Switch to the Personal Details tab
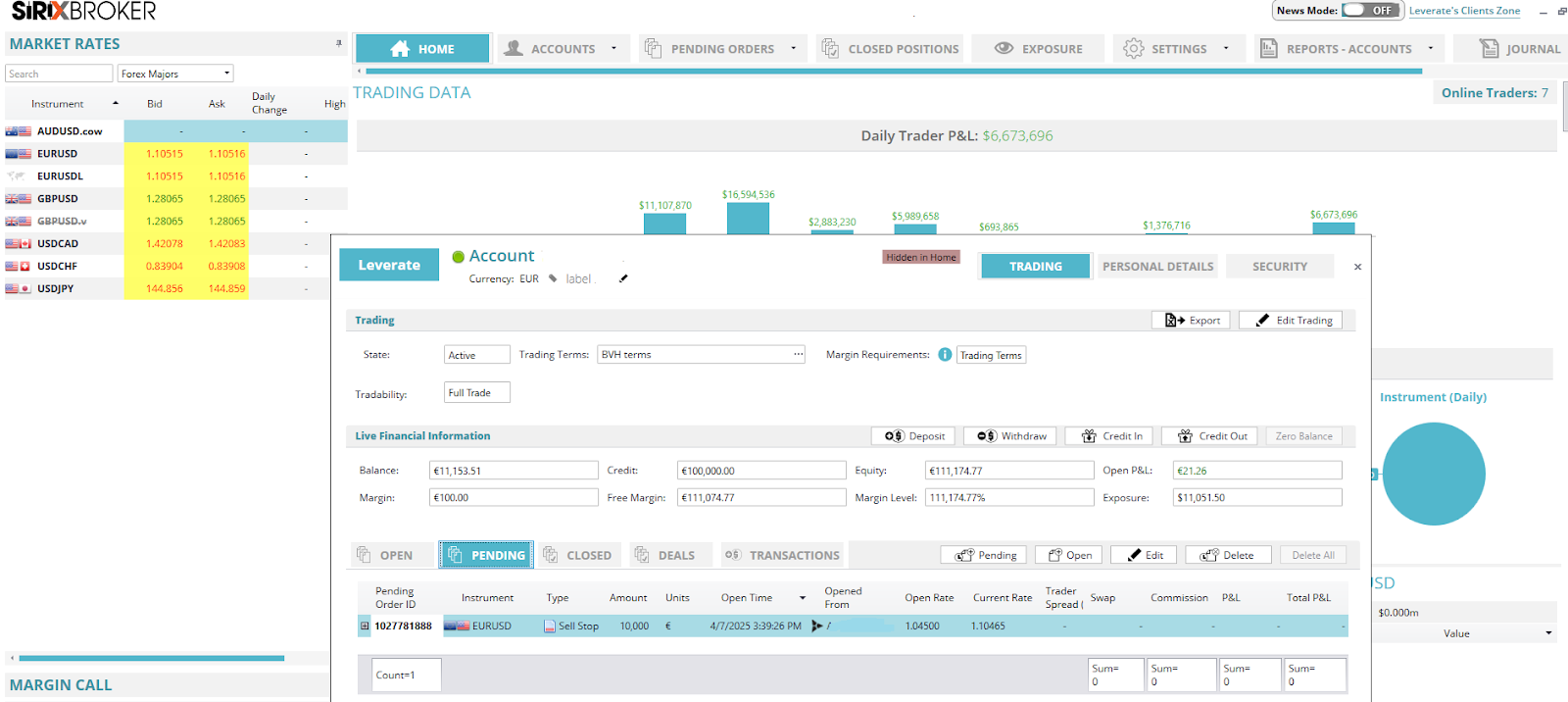 pyautogui.click(x=1157, y=267)
